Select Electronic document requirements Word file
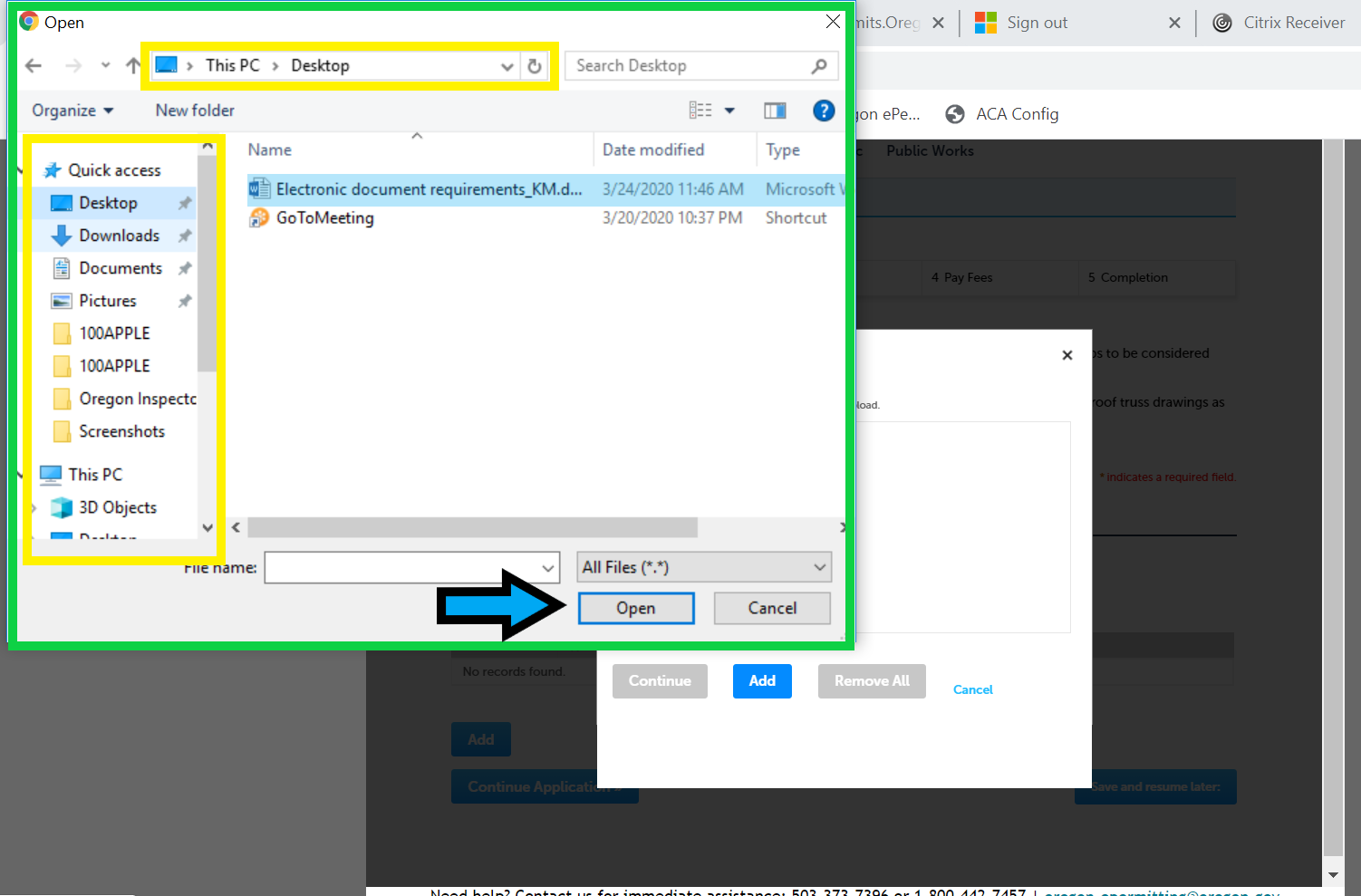Screen dimensions: 1361x896 428,189
